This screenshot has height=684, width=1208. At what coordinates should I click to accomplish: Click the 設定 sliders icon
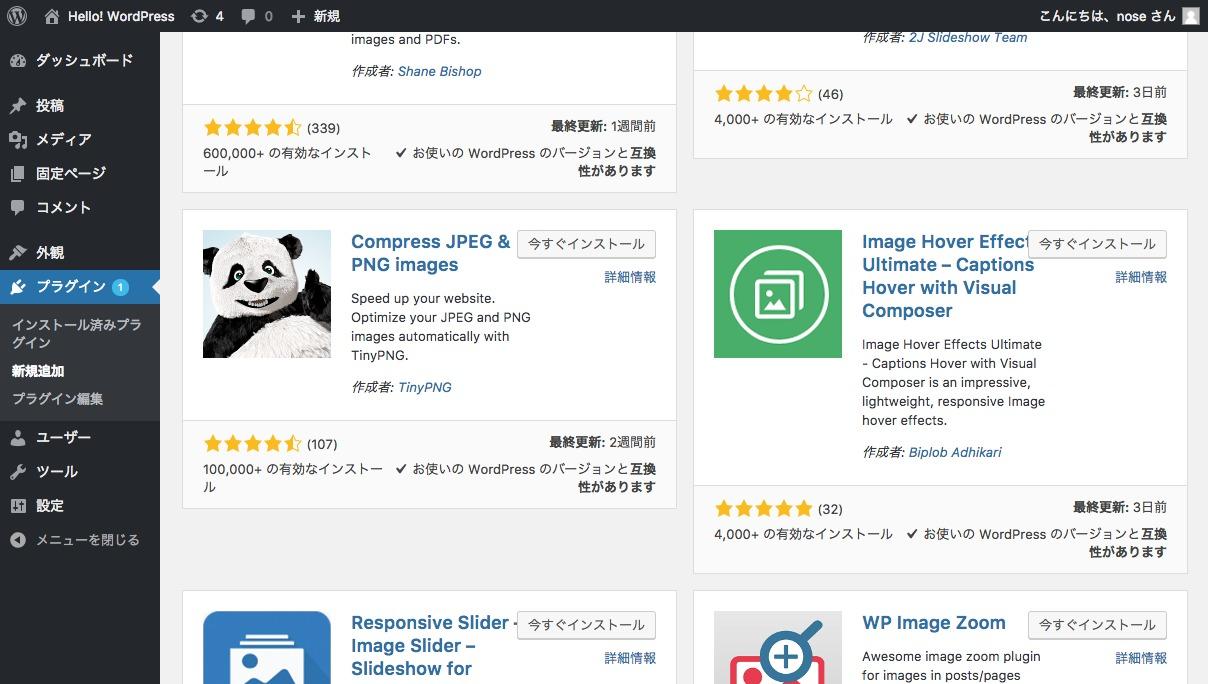click(18, 506)
